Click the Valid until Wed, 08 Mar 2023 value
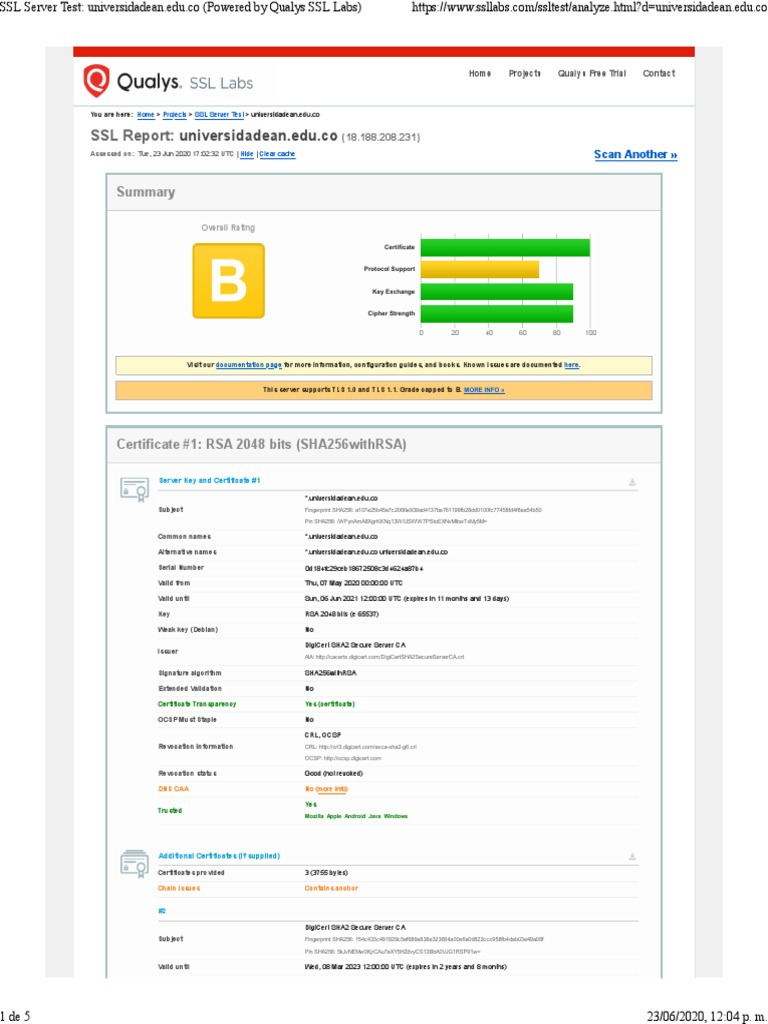Image resolution: width=768 pixels, height=1024 pixels. (x=406, y=967)
